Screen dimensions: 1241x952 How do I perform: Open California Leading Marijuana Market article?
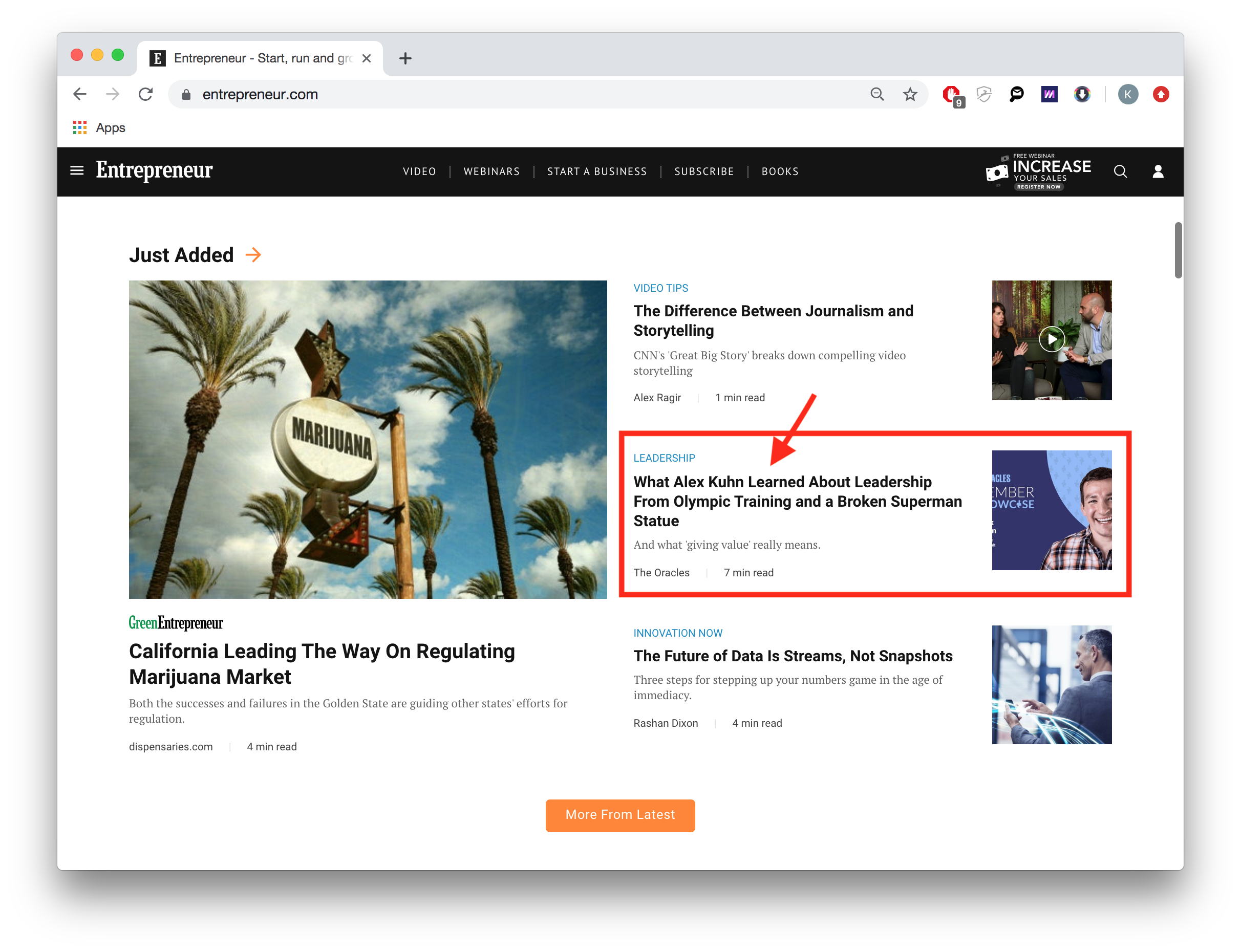pyautogui.click(x=322, y=663)
